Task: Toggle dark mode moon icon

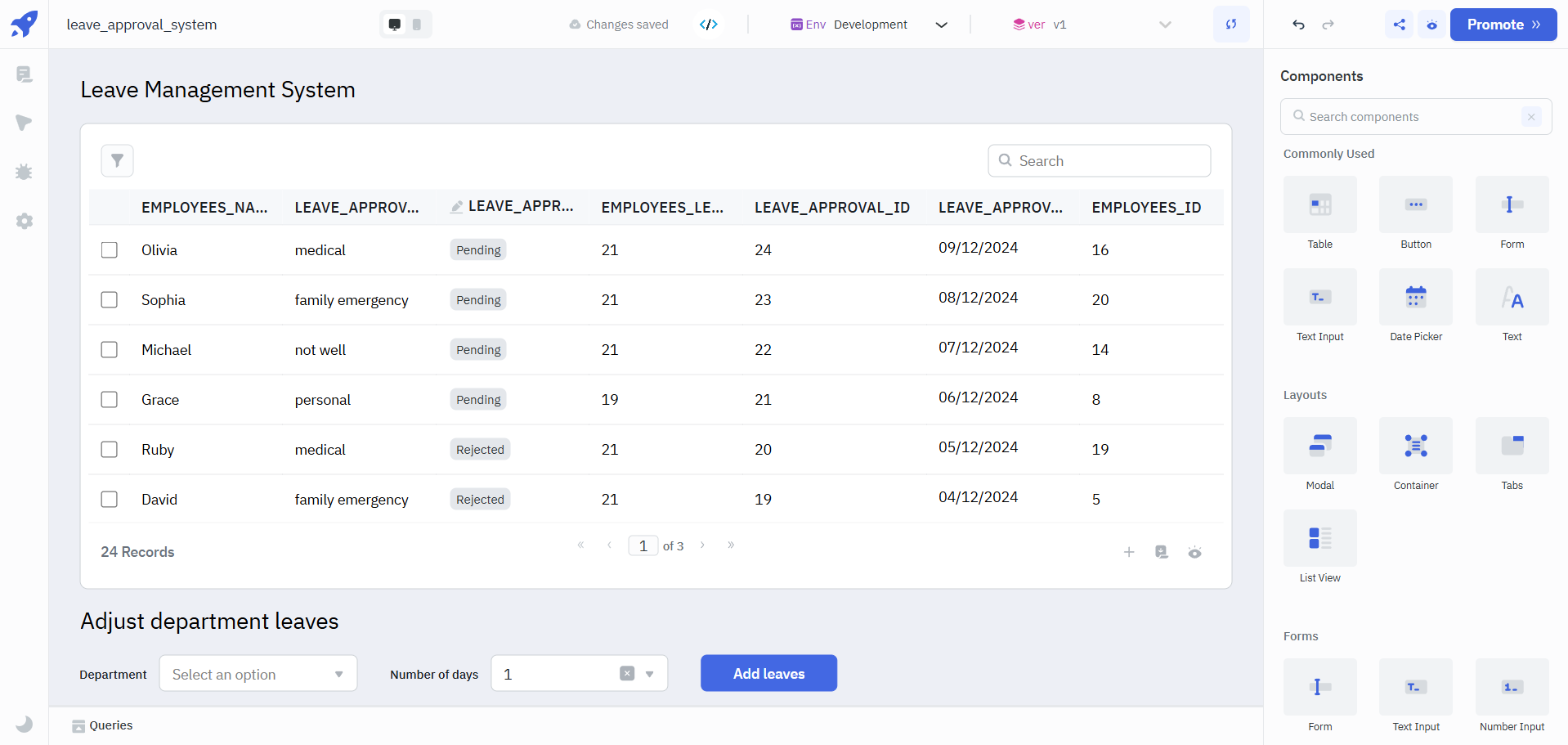Action: coord(25,724)
